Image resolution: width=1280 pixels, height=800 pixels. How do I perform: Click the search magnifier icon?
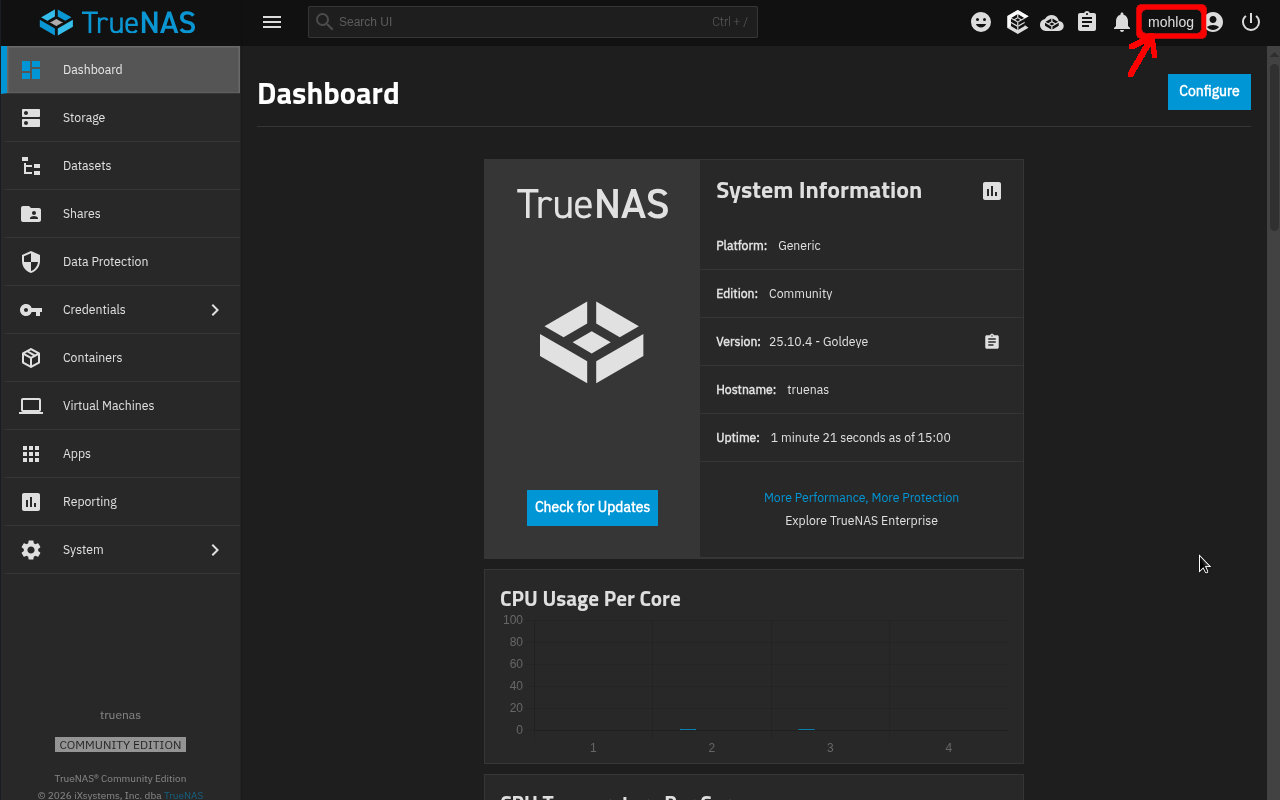[x=324, y=21]
